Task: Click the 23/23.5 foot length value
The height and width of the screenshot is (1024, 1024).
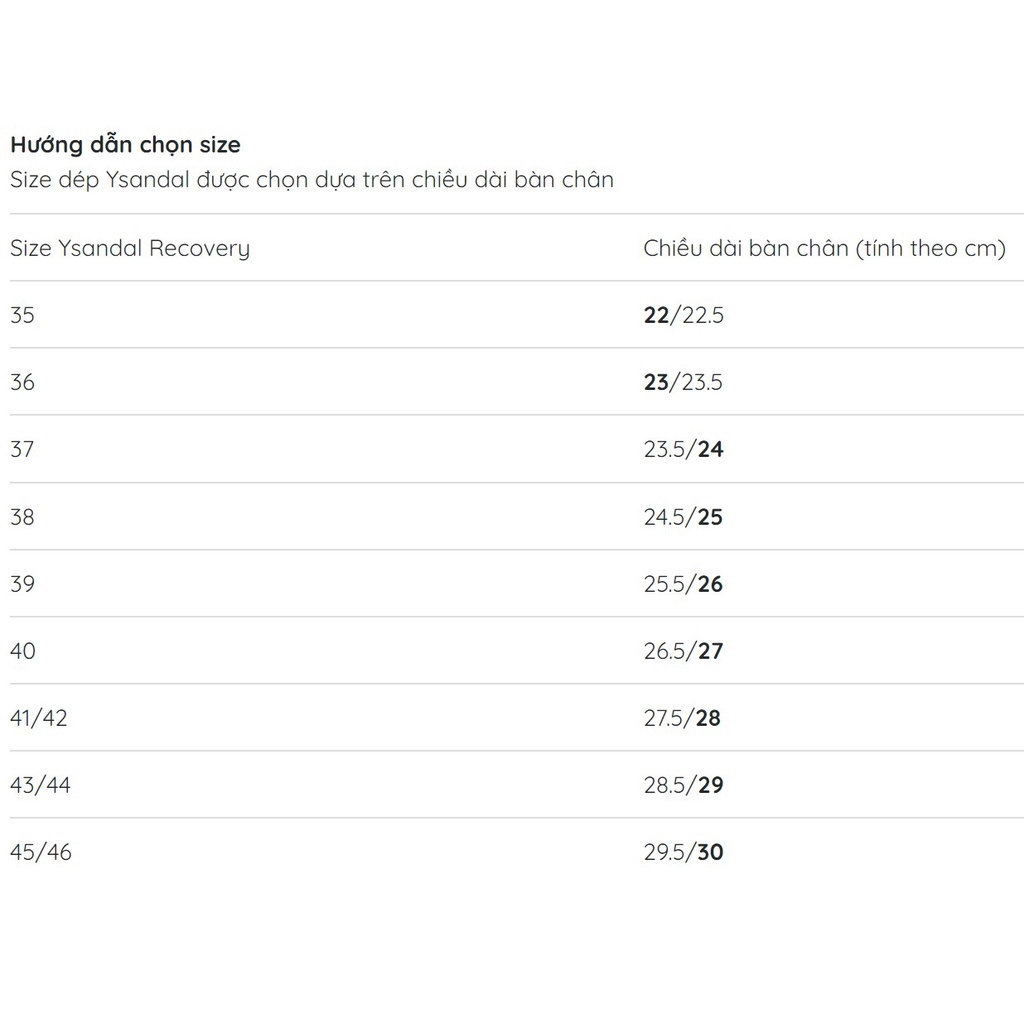Action: (683, 382)
